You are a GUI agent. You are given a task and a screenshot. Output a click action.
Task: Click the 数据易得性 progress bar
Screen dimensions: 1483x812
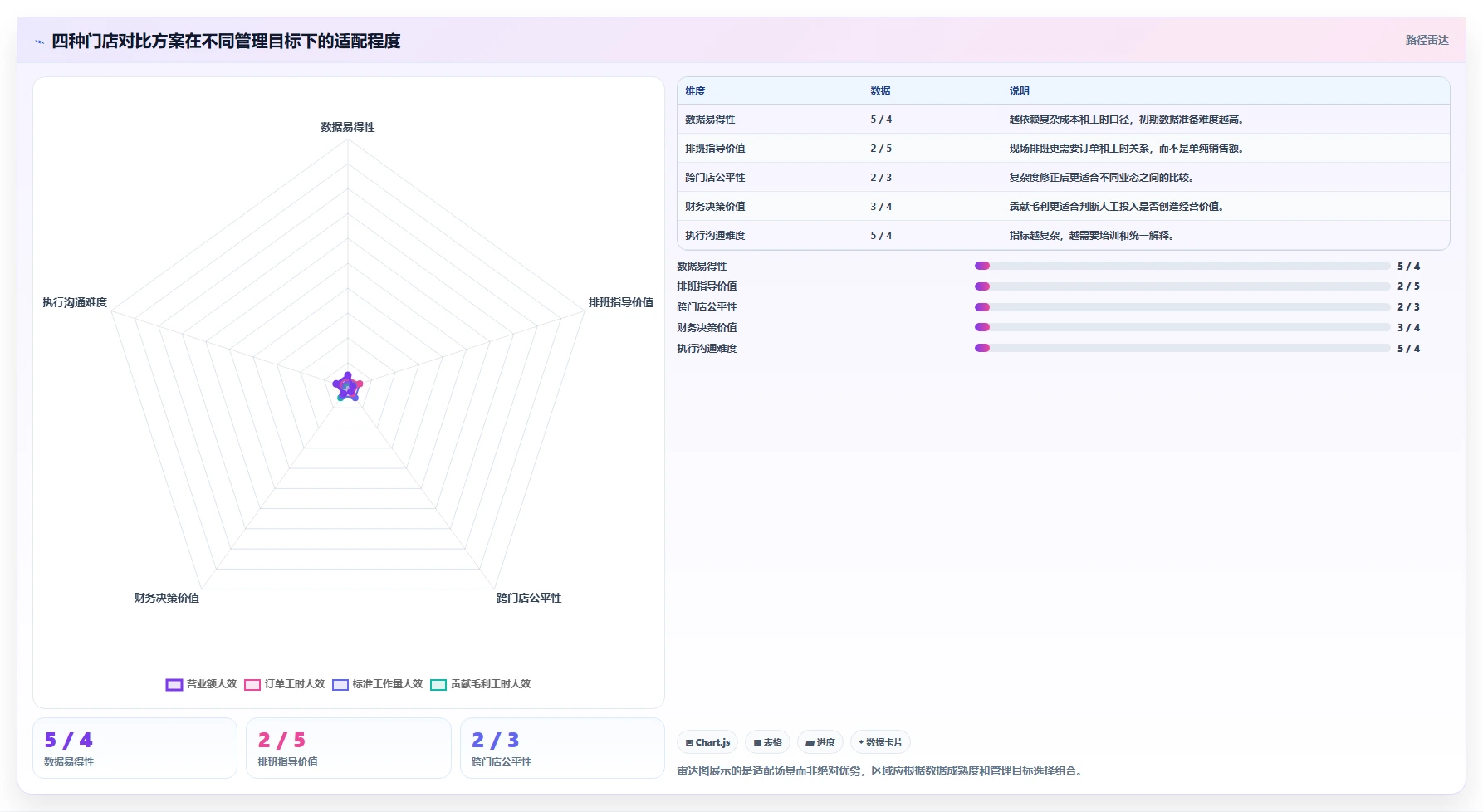coord(1182,266)
